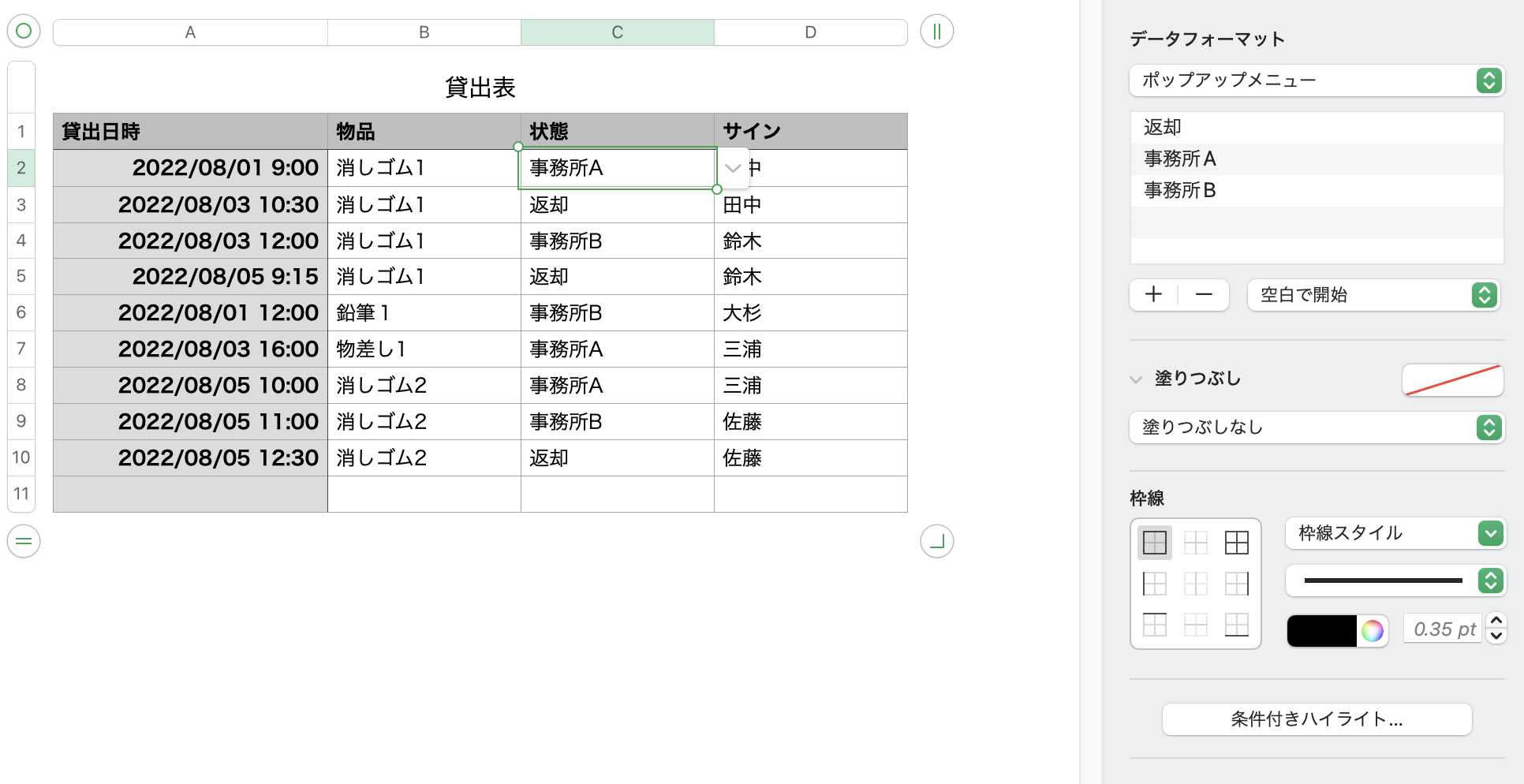Add a popup menu item
Viewport: 1524px width, 784px height.
pos(1154,295)
